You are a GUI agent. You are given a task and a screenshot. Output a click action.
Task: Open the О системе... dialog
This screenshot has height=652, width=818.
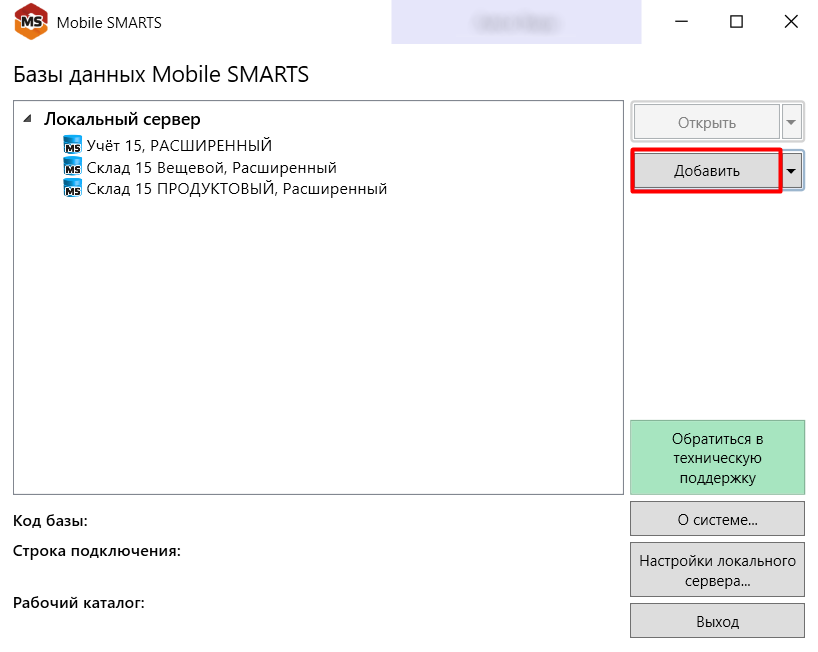(x=717, y=519)
